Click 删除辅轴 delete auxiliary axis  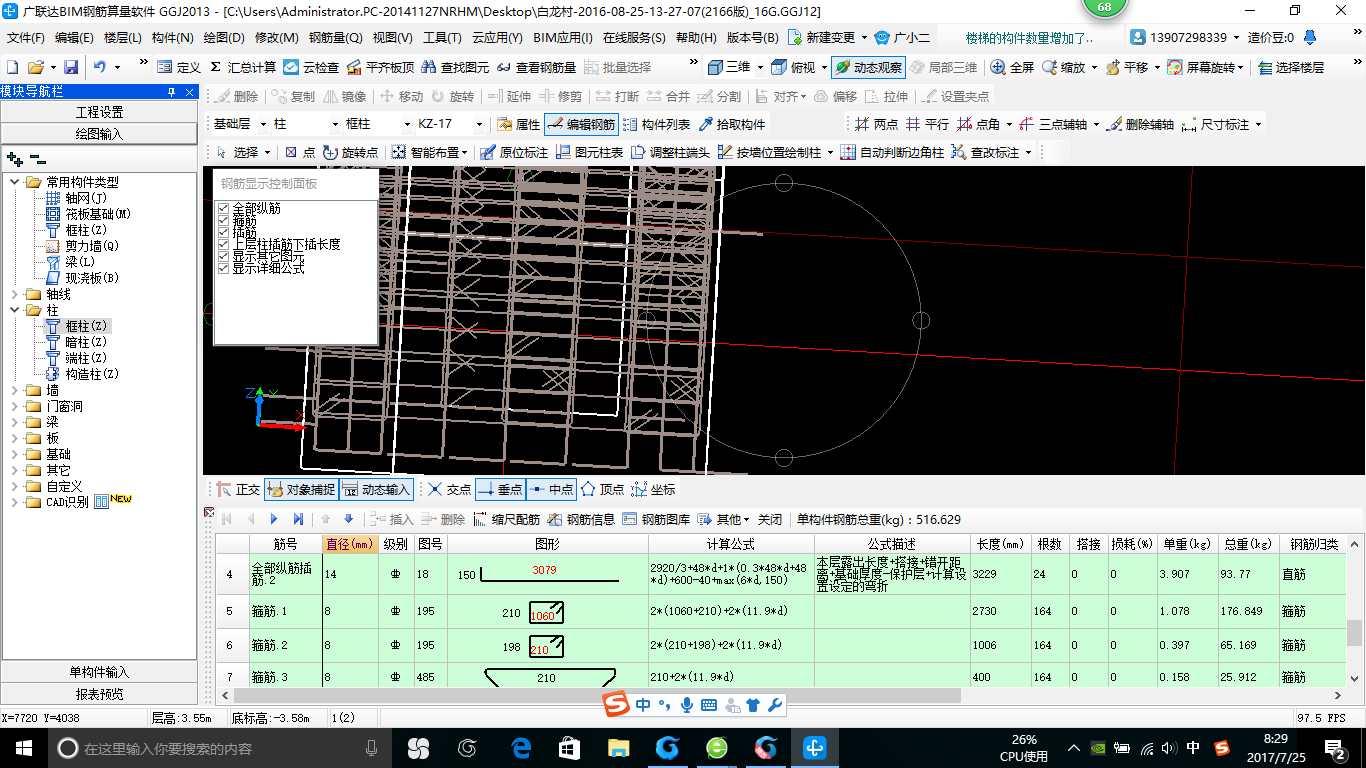coord(1140,125)
